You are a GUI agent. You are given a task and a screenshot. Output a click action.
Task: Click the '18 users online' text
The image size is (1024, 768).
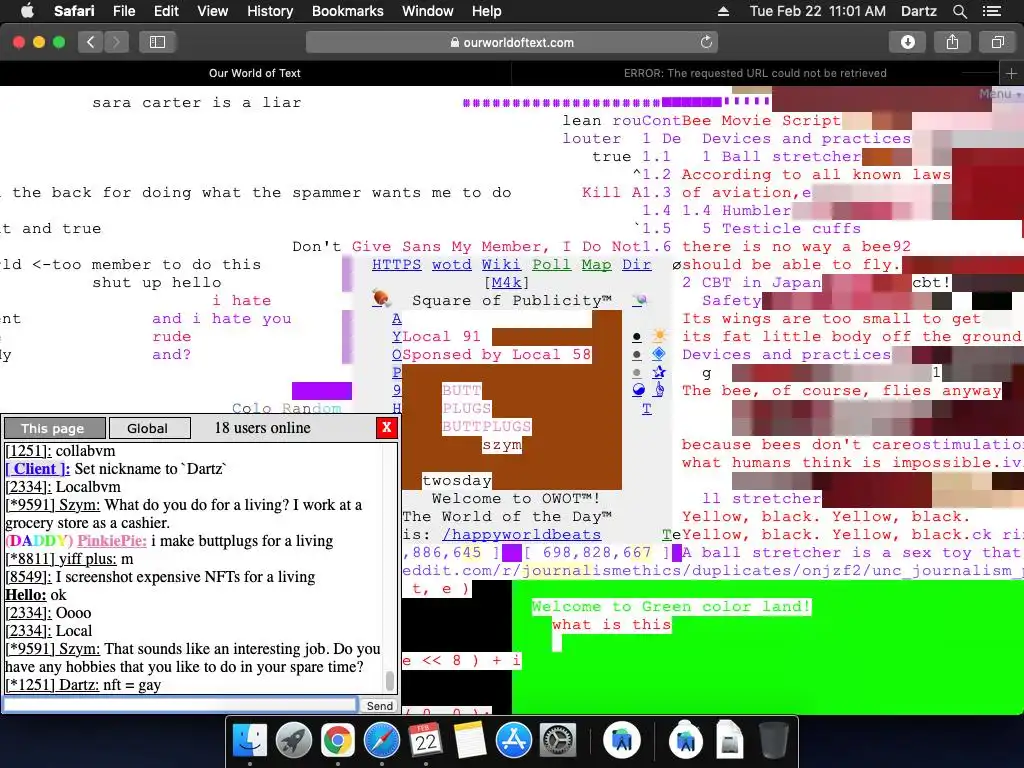point(263,428)
